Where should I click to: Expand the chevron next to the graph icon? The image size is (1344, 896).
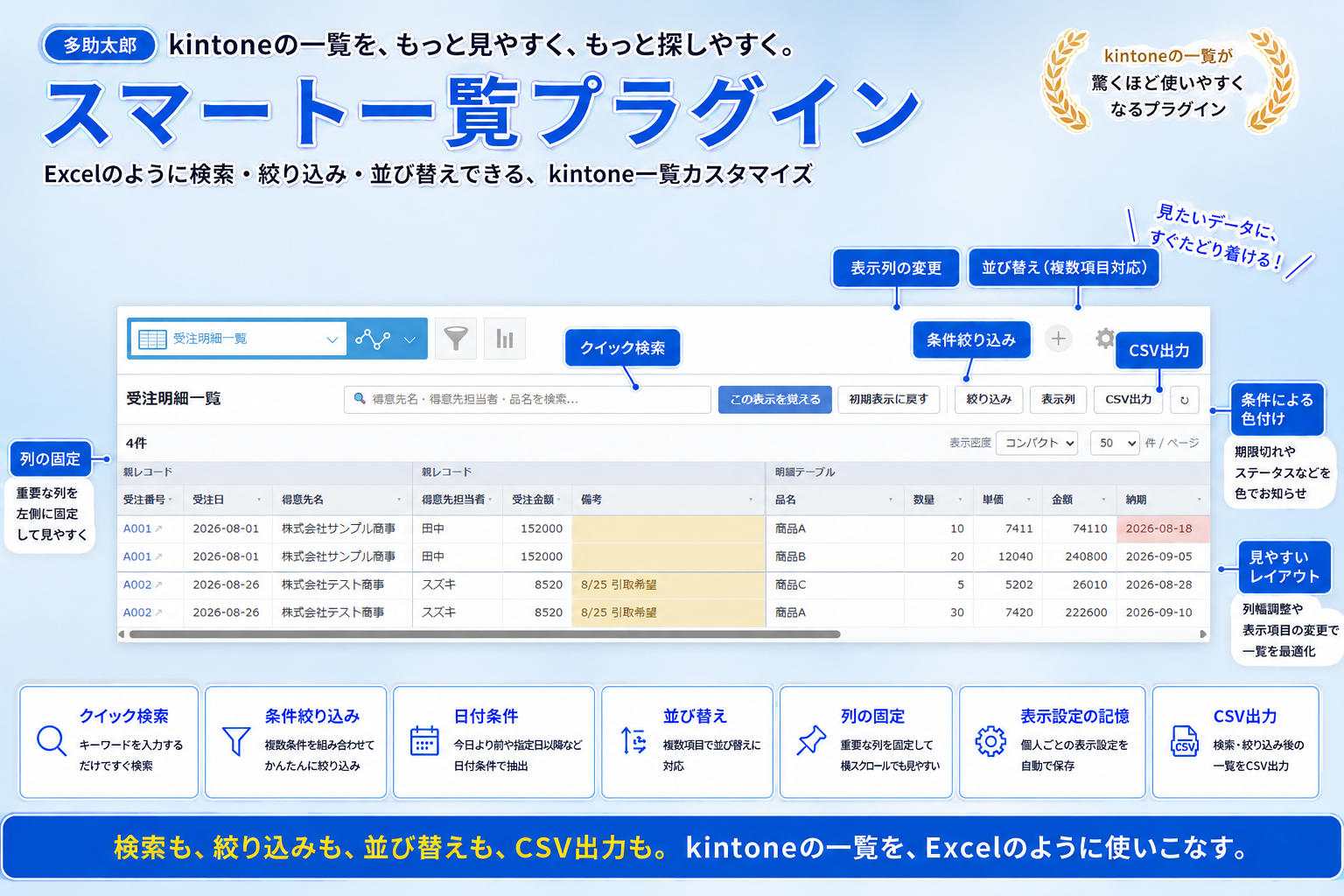coord(409,339)
